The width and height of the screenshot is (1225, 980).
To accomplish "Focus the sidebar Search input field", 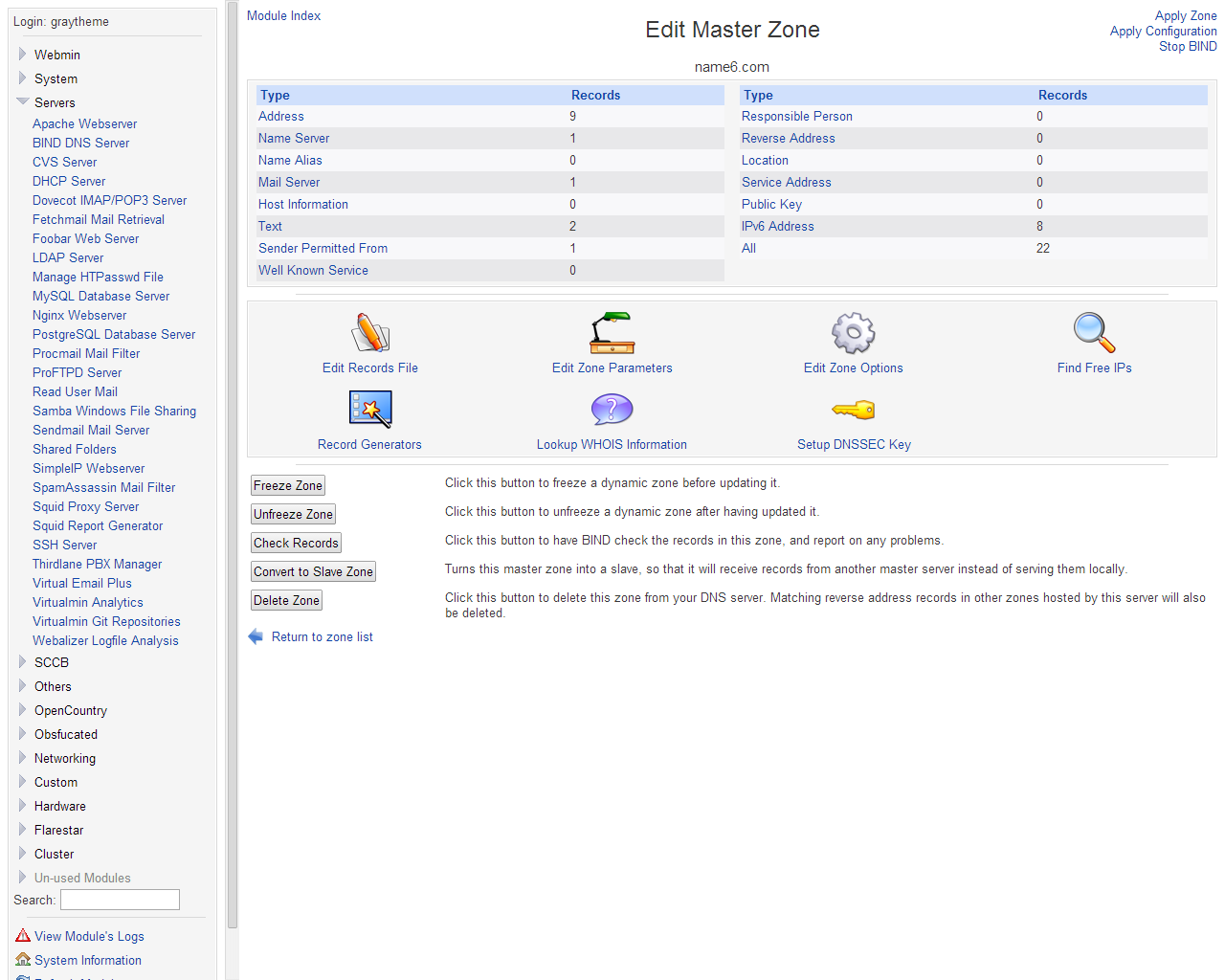I will click(120, 900).
